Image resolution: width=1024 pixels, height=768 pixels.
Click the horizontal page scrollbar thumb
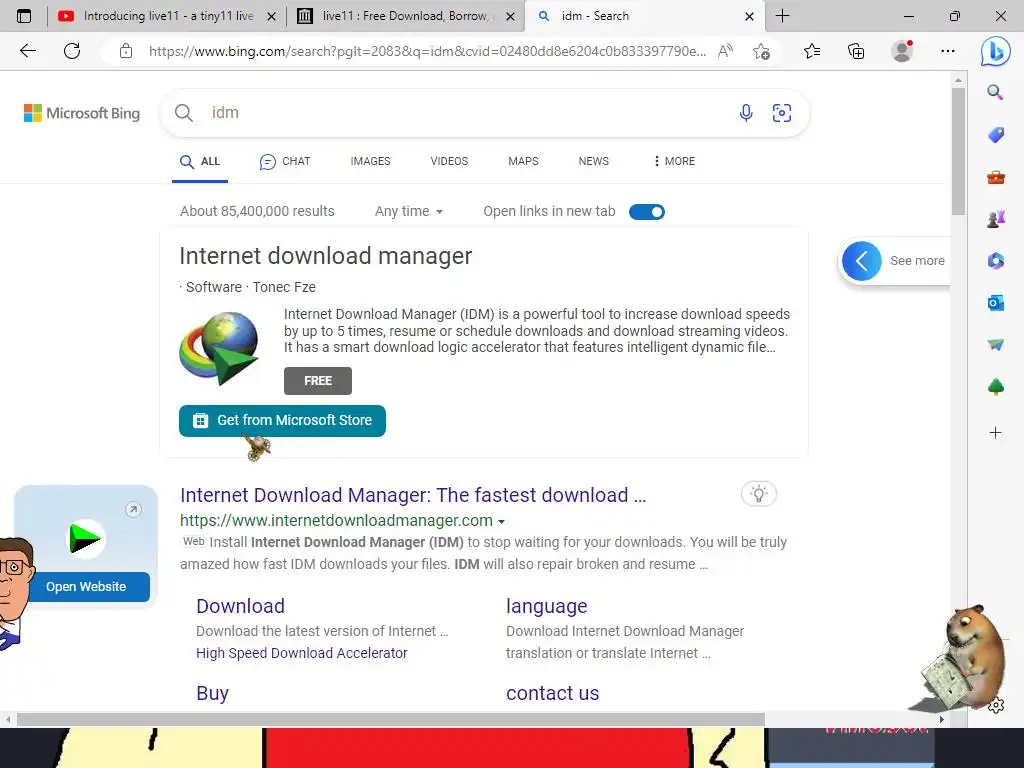point(391,720)
